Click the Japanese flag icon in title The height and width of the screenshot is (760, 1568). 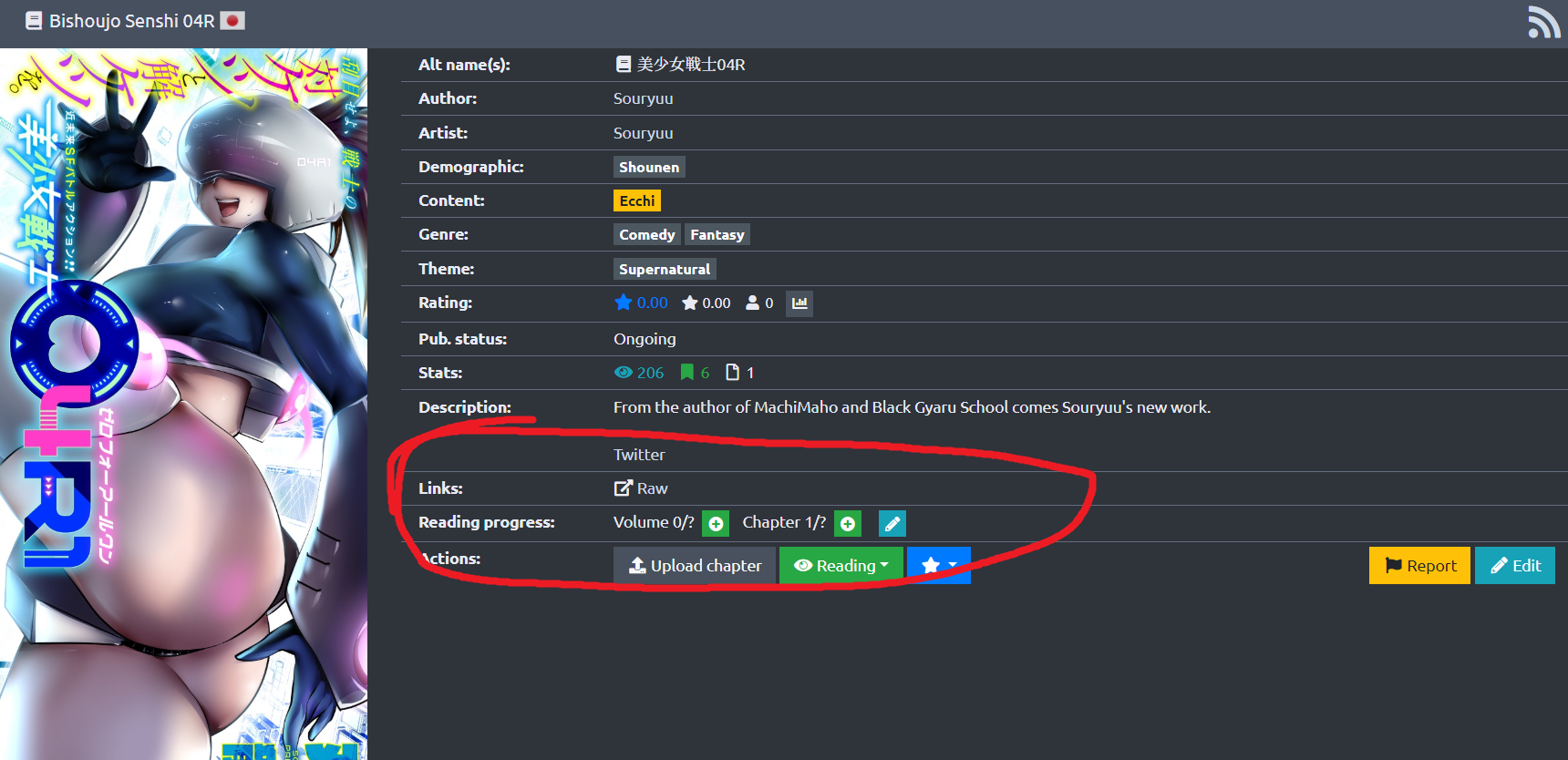pyautogui.click(x=233, y=20)
